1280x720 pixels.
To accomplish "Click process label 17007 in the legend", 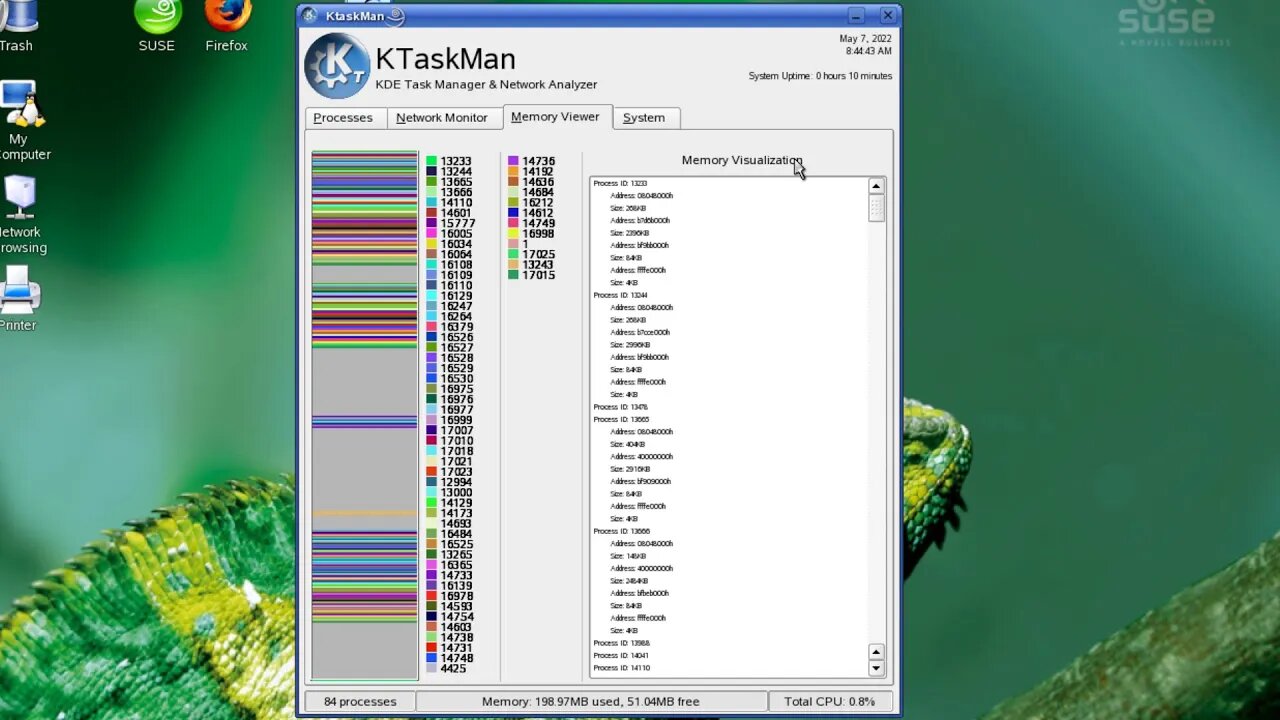I will click(457, 431).
